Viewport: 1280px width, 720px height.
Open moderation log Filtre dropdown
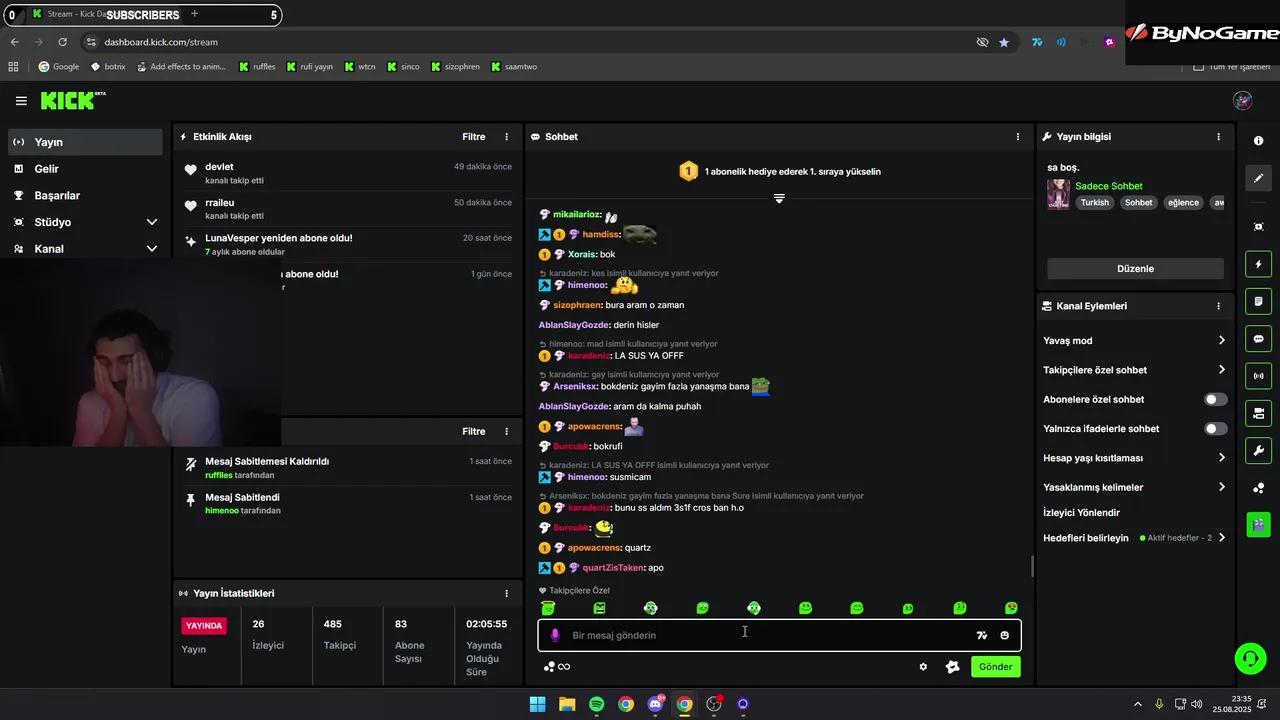click(x=474, y=432)
